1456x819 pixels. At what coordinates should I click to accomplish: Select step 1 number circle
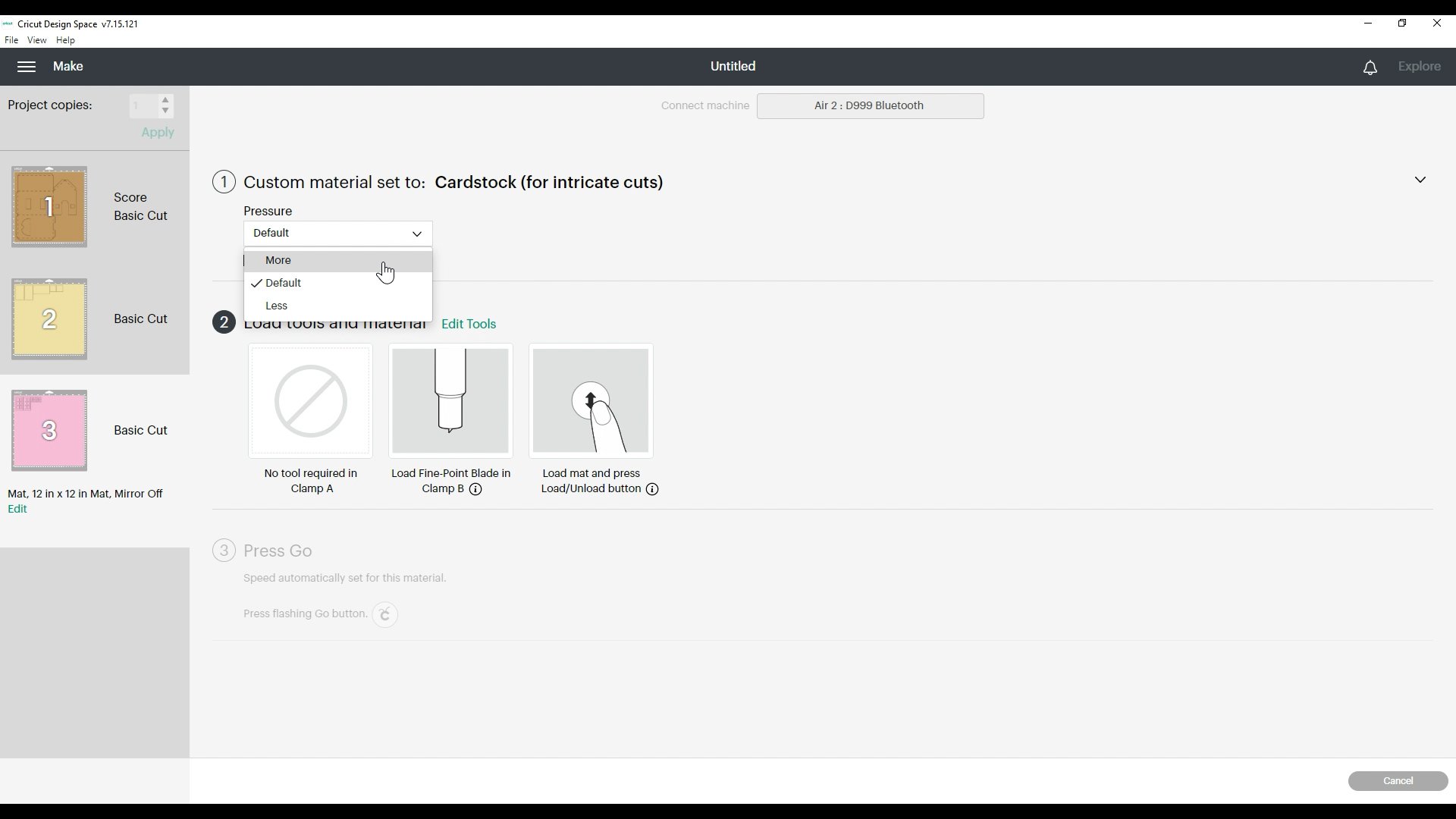224,182
